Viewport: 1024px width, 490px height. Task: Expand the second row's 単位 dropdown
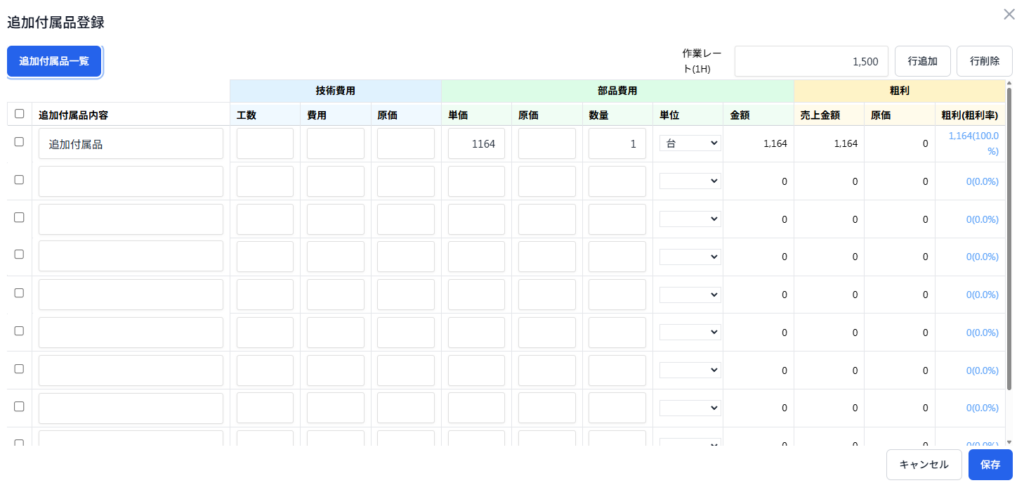(690, 181)
